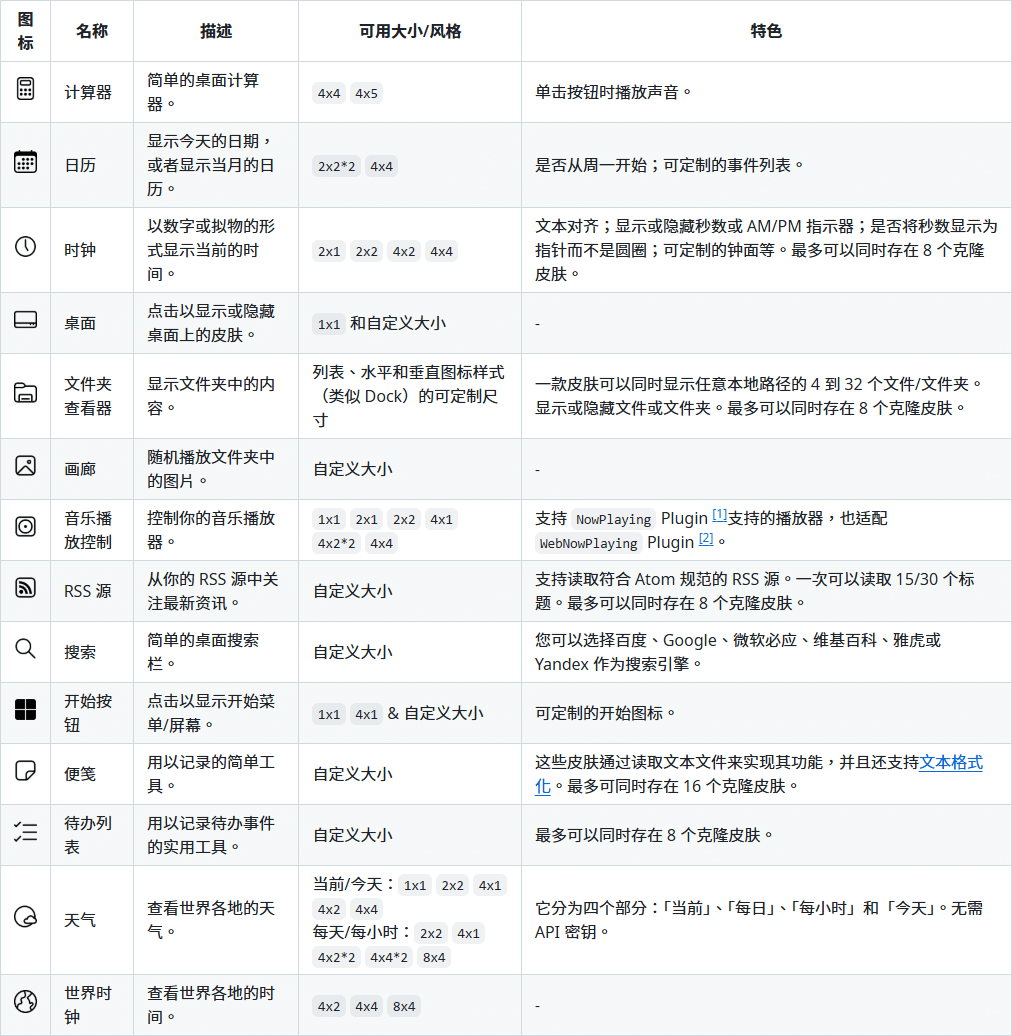The width and height of the screenshot is (1012, 1036).
Task: Click the calendar icon beside 日历
Action: click(x=25, y=162)
